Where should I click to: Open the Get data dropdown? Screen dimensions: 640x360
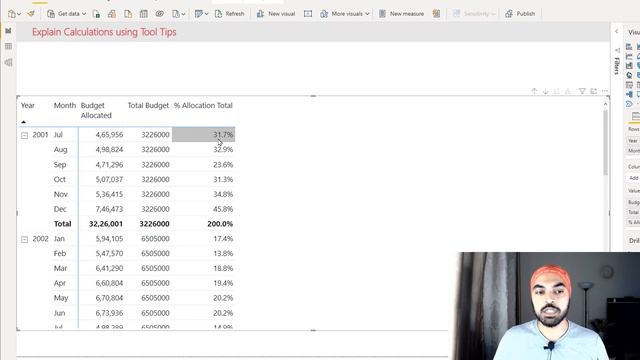click(x=67, y=14)
